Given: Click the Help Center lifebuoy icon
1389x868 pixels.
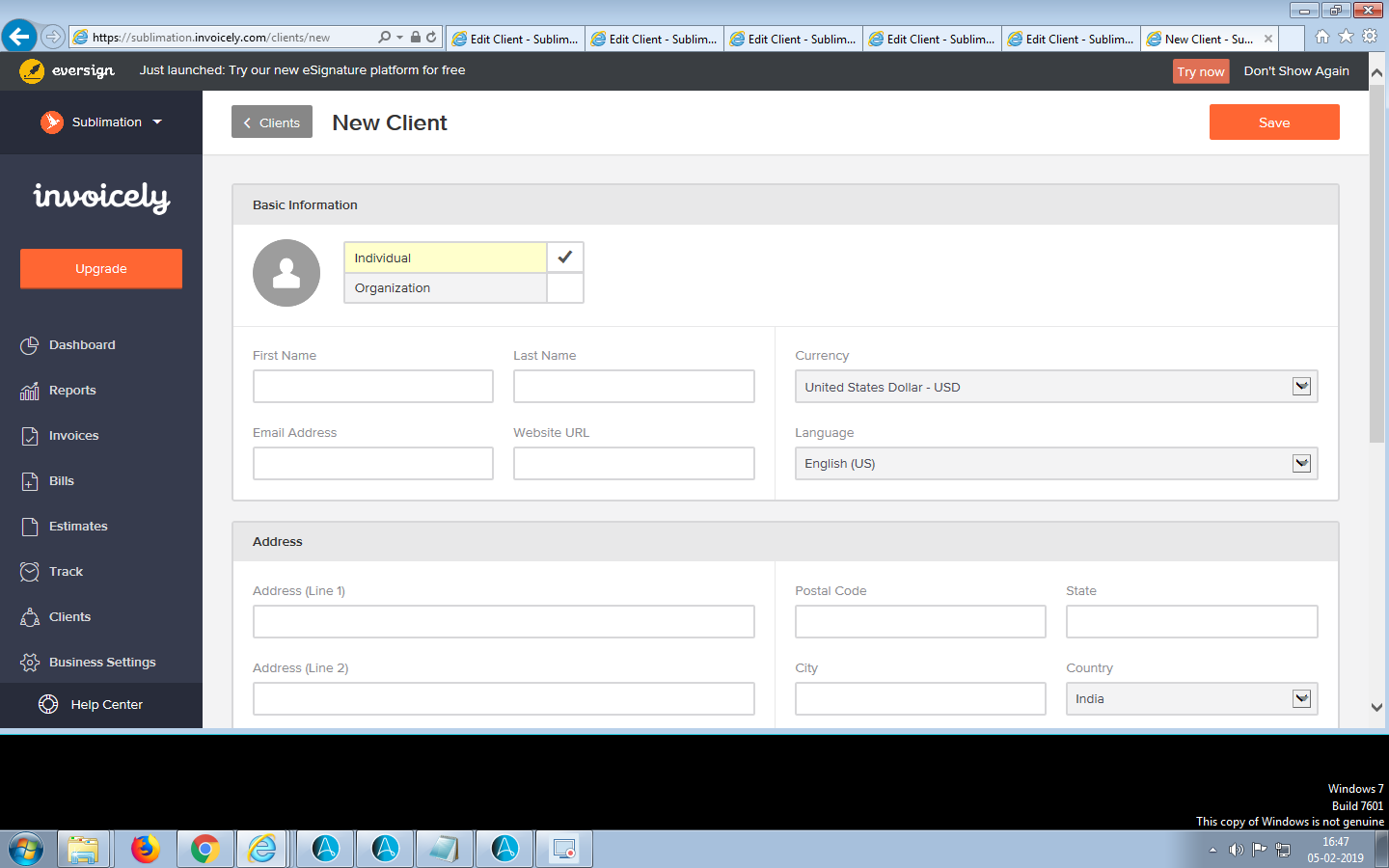Looking at the screenshot, I should [48, 704].
